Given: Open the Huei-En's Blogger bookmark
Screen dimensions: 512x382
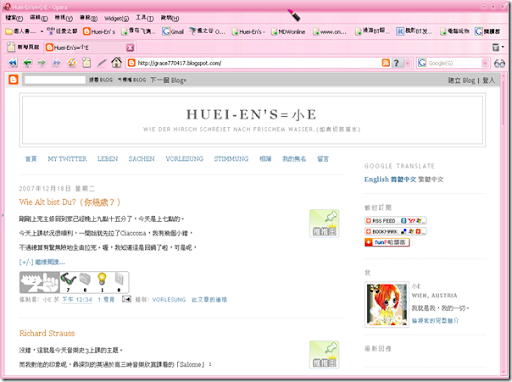Looking at the screenshot, I should pyautogui.click(x=99, y=31).
